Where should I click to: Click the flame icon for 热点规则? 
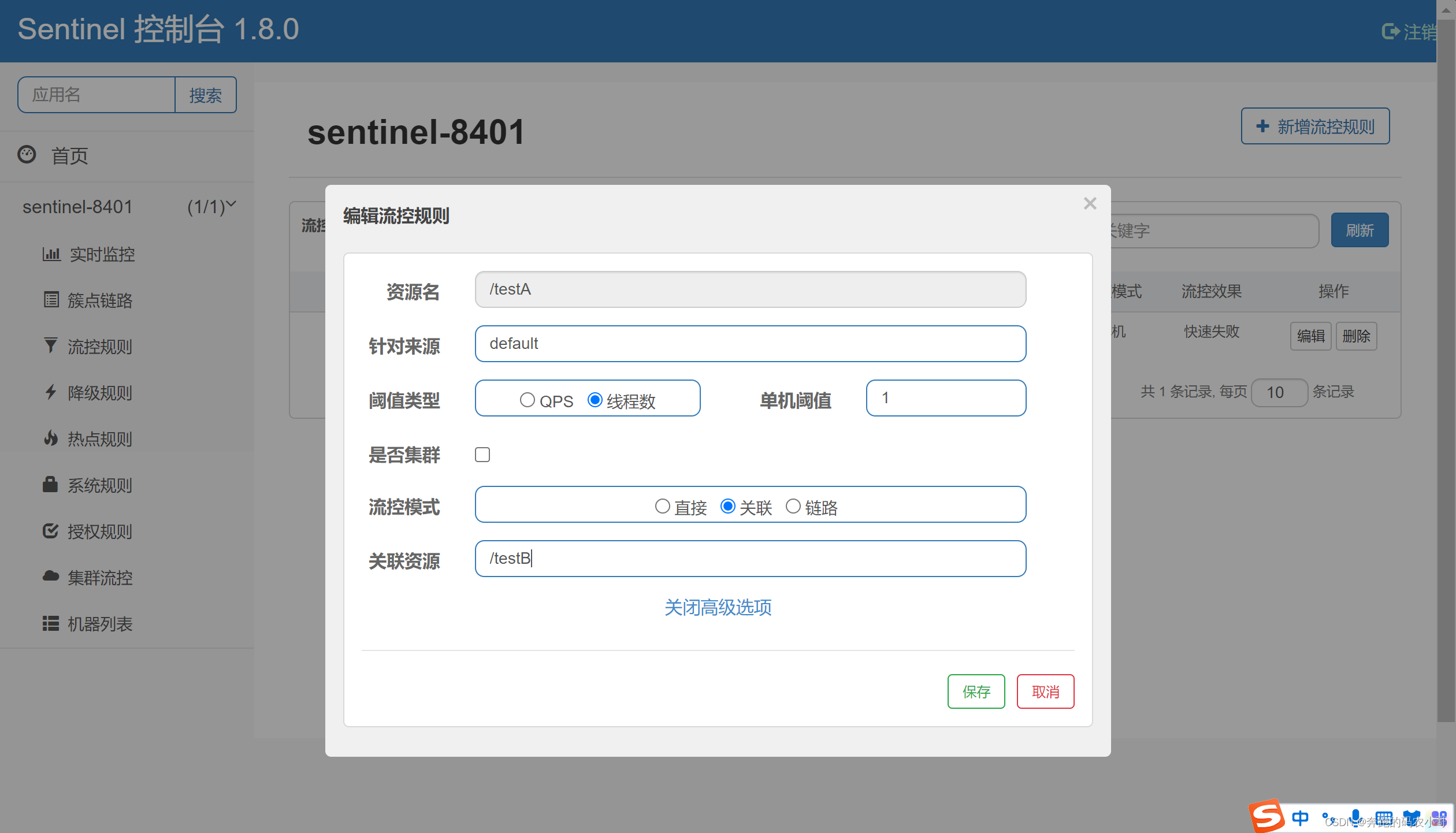pos(51,438)
